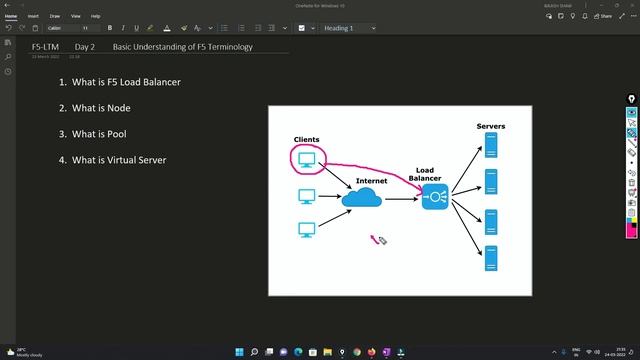This screenshot has height=360, width=640.
Task: Take a screenshot with the camera icon
Action: [x=631, y=202]
